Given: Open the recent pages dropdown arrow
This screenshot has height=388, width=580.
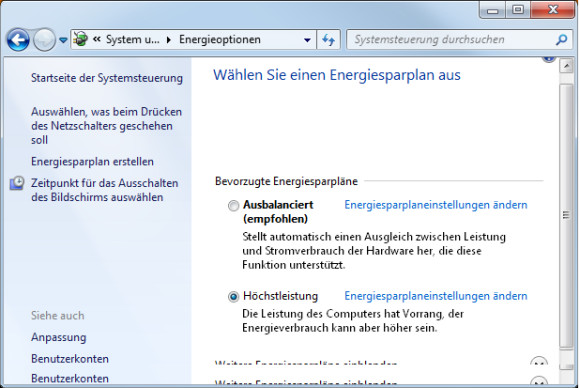Looking at the screenshot, I should click(x=63, y=40).
